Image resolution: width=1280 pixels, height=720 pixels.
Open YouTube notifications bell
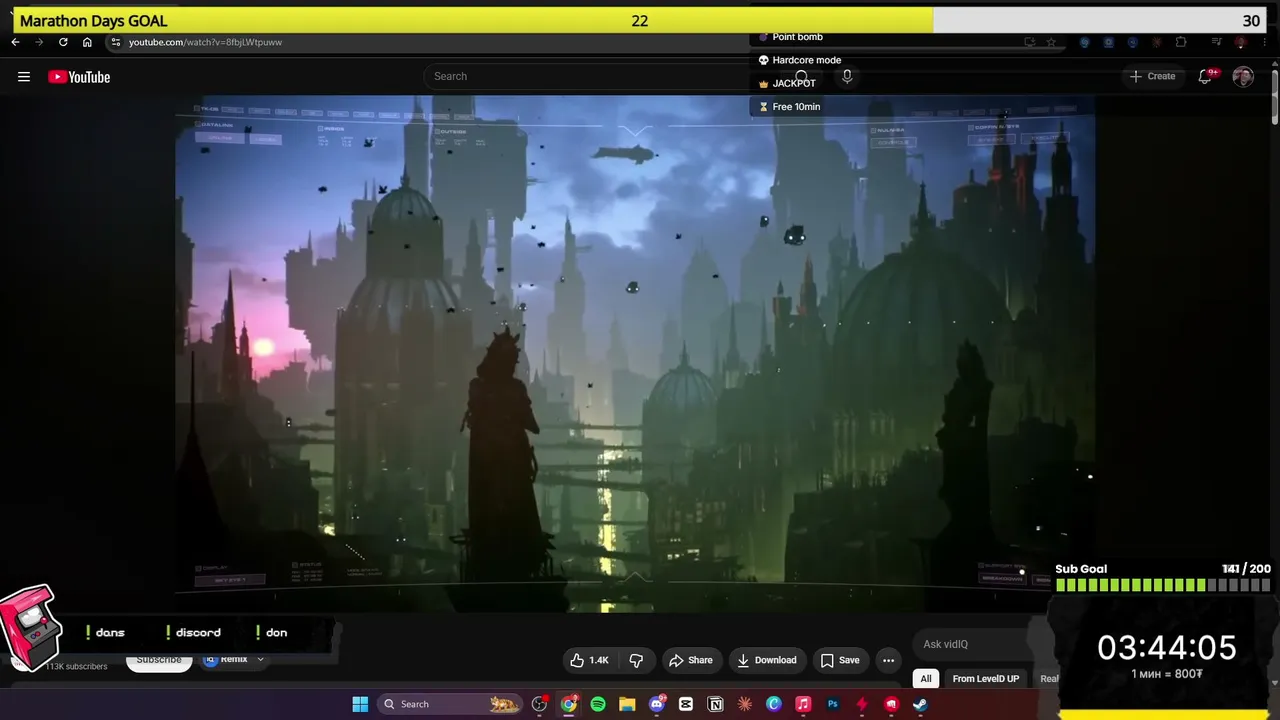click(x=1206, y=76)
